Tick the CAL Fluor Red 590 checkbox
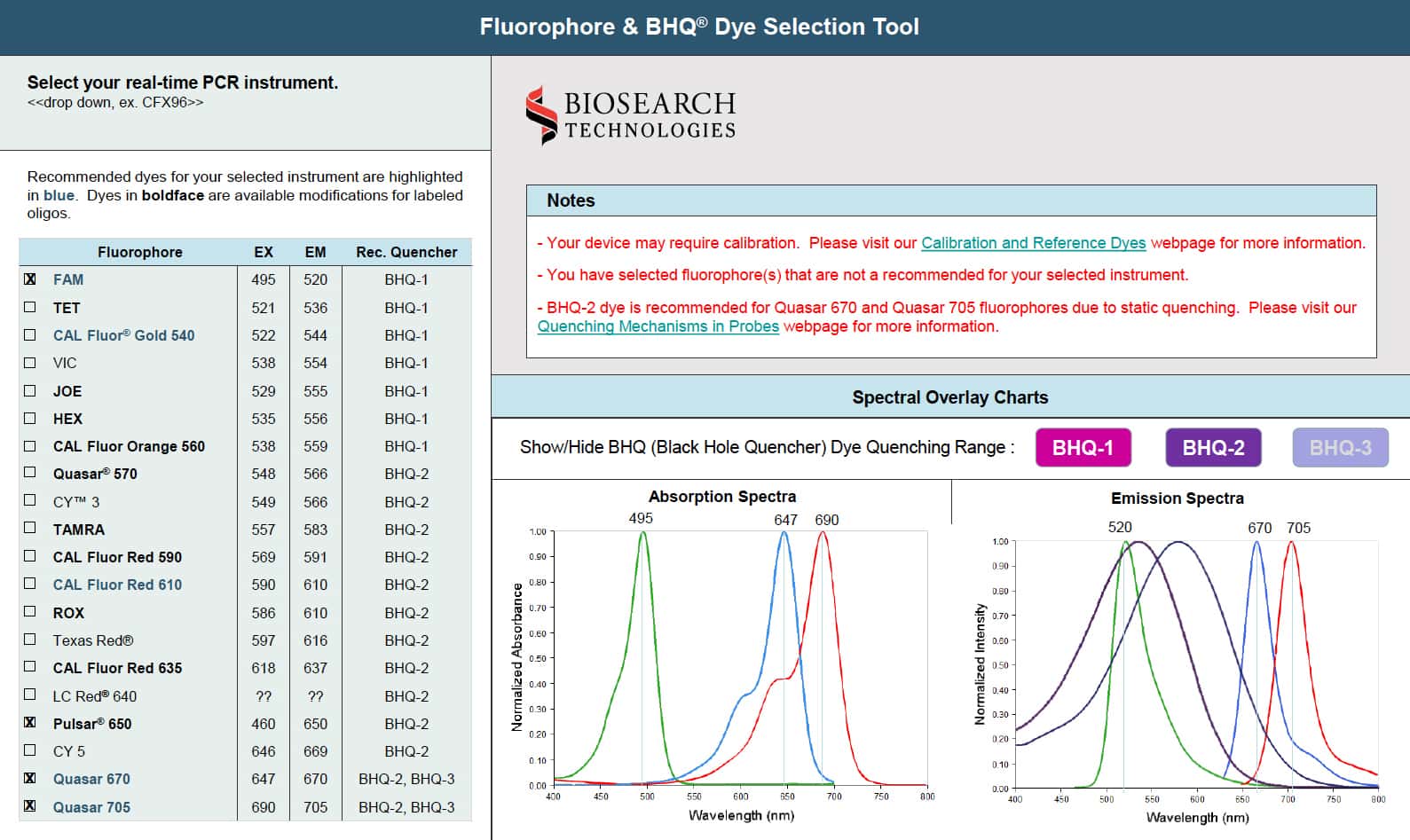This screenshot has width=1410, height=840. pyautogui.click(x=30, y=556)
